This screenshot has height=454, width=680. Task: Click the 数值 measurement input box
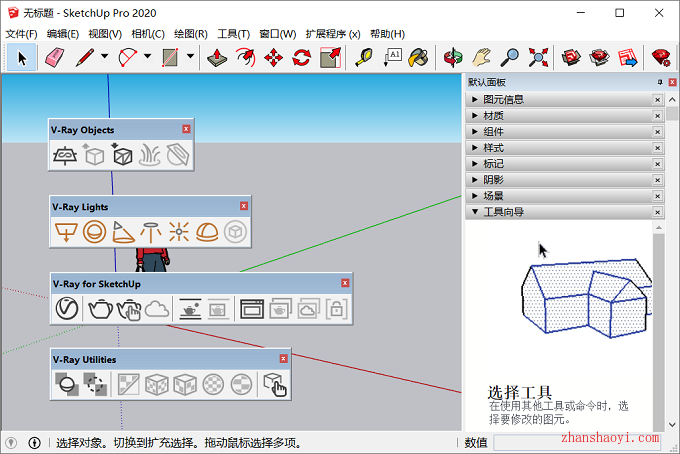[x=577, y=443]
